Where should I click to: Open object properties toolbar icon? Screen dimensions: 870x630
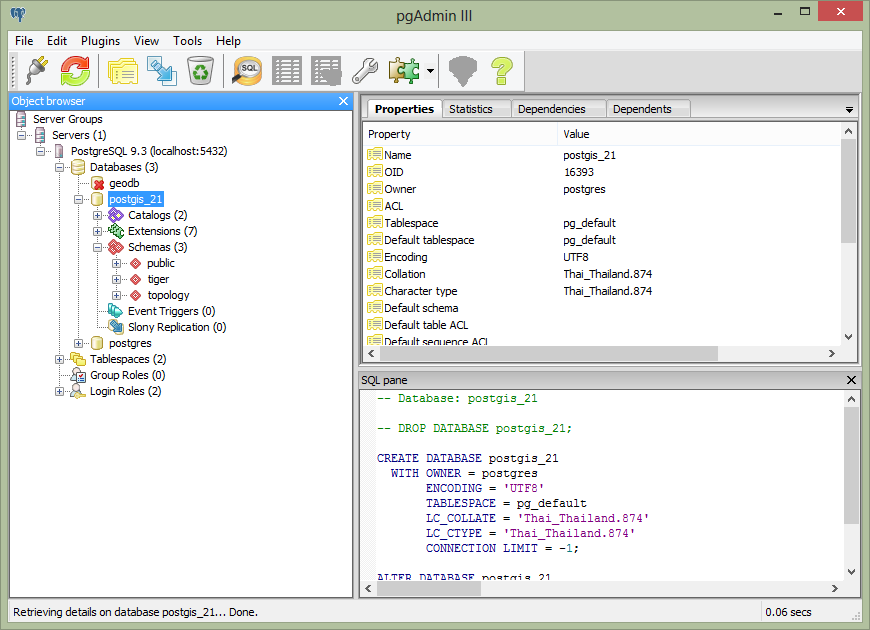pos(123,70)
